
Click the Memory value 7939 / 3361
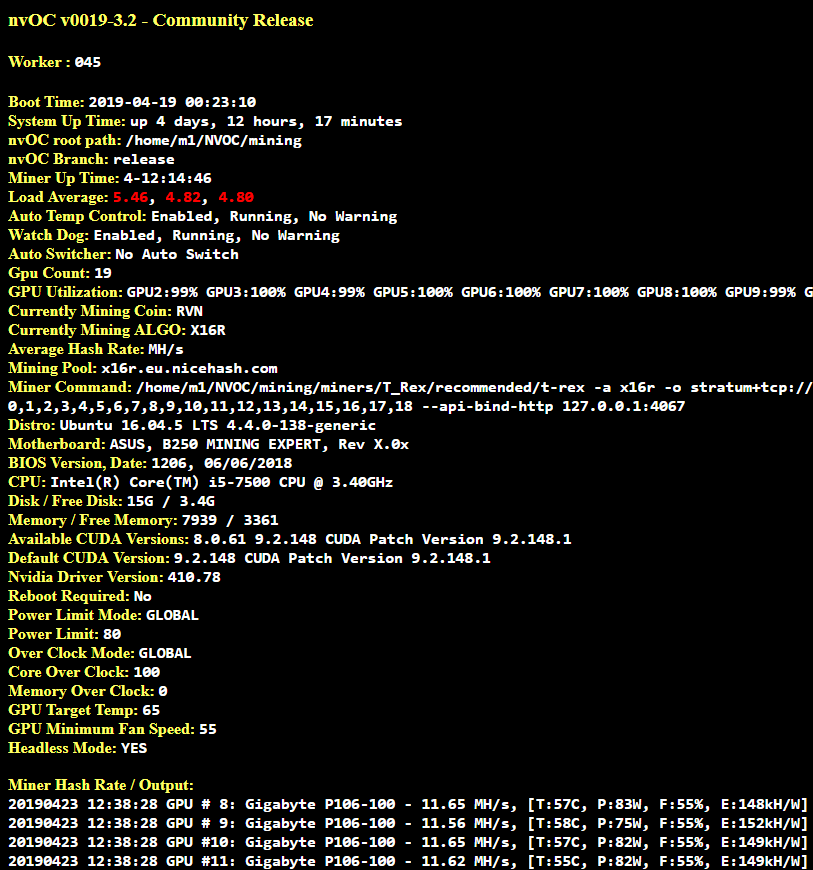(230, 520)
